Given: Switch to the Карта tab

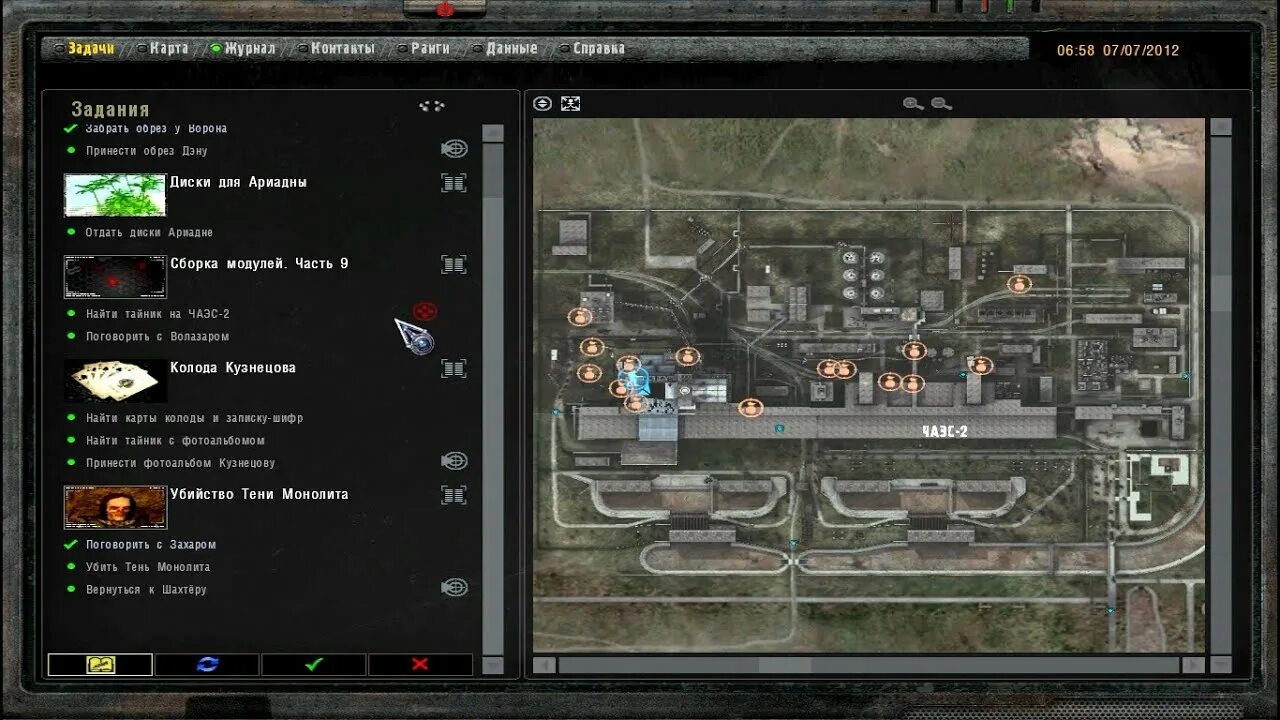Looking at the screenshot, I should (169, 48).
